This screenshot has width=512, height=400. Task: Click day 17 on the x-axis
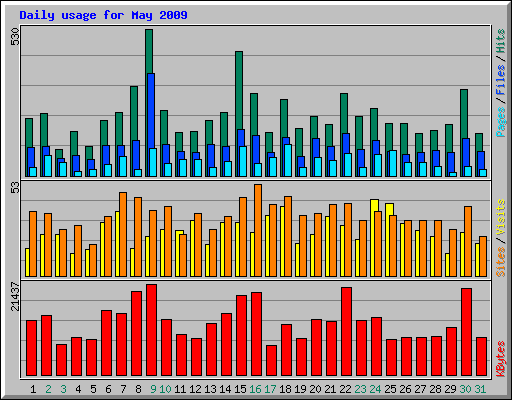pyautogui.click(x=270, y=389)
